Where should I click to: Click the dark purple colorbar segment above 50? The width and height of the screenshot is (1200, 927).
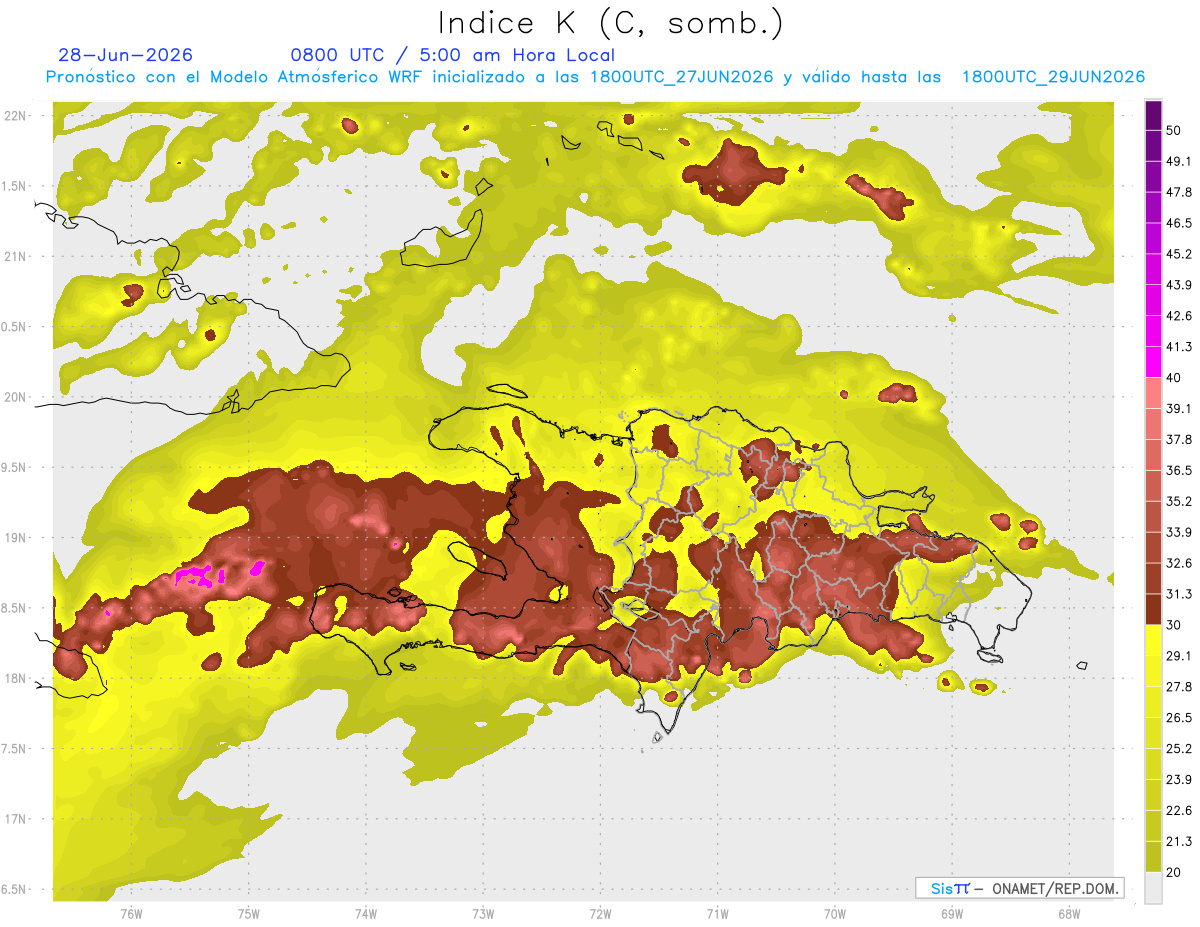(1153, 115)
